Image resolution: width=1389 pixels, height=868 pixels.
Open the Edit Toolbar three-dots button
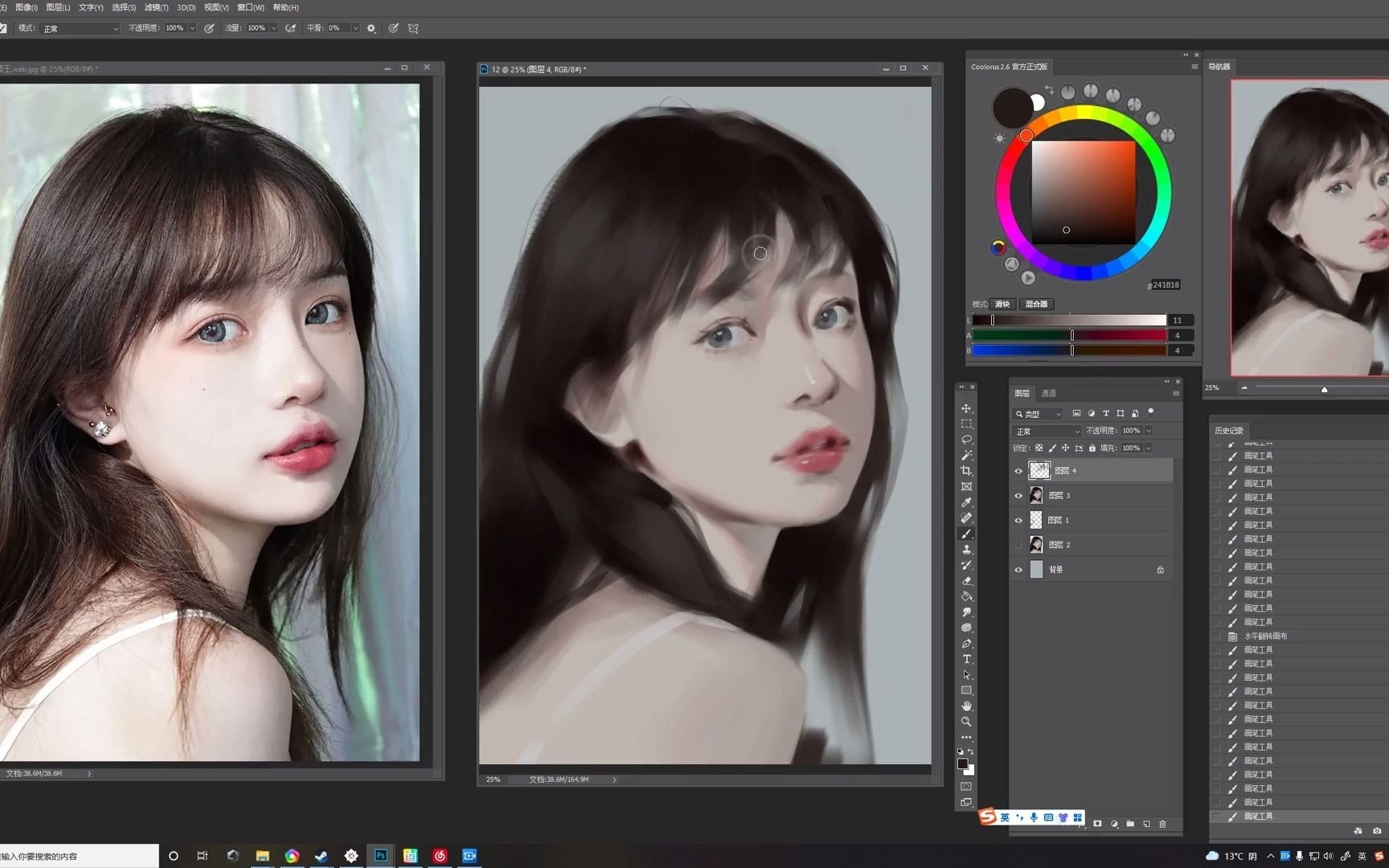966,737
